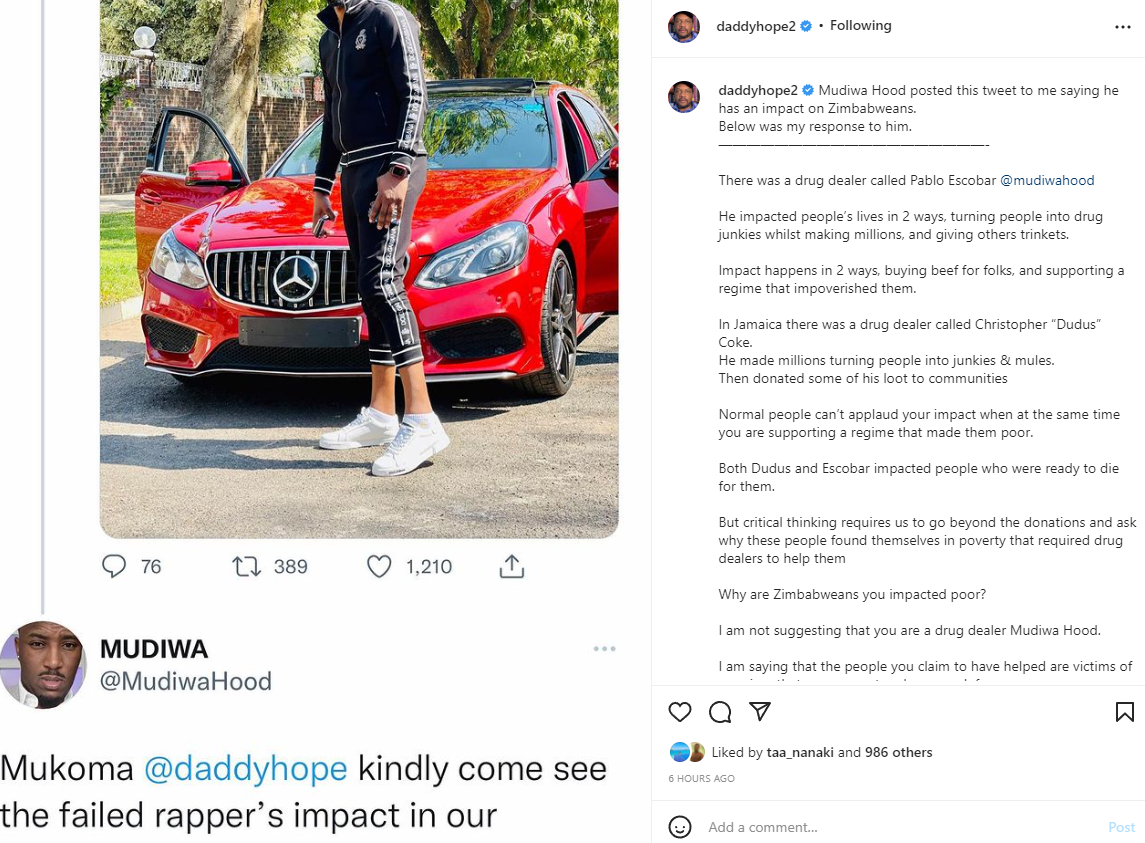This screenshot has width=1145, height=843.
Task: Open taa_nanaki profile from likes
Action: [x=800, y=752]
